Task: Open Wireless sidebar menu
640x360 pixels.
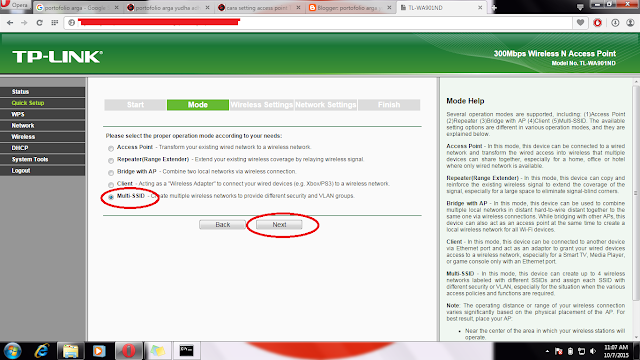Action: pos(42,137)
